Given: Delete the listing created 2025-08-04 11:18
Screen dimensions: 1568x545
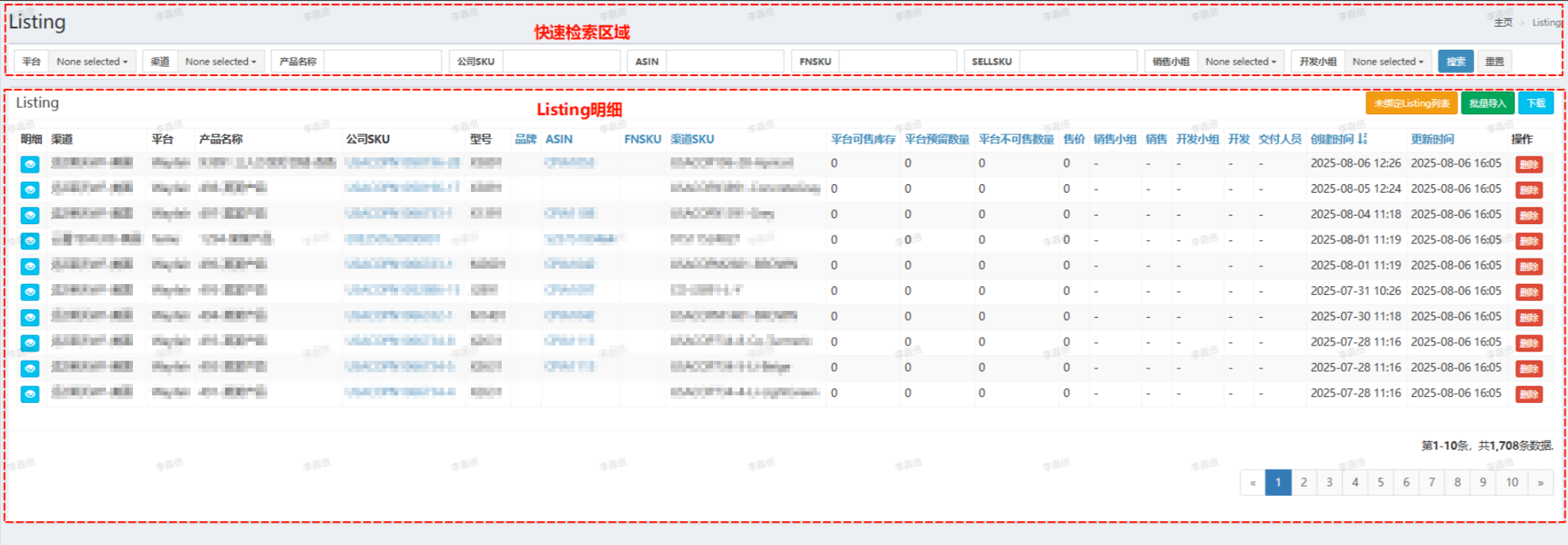Looking at the screenshot, I should click(x=1529, y=216).
